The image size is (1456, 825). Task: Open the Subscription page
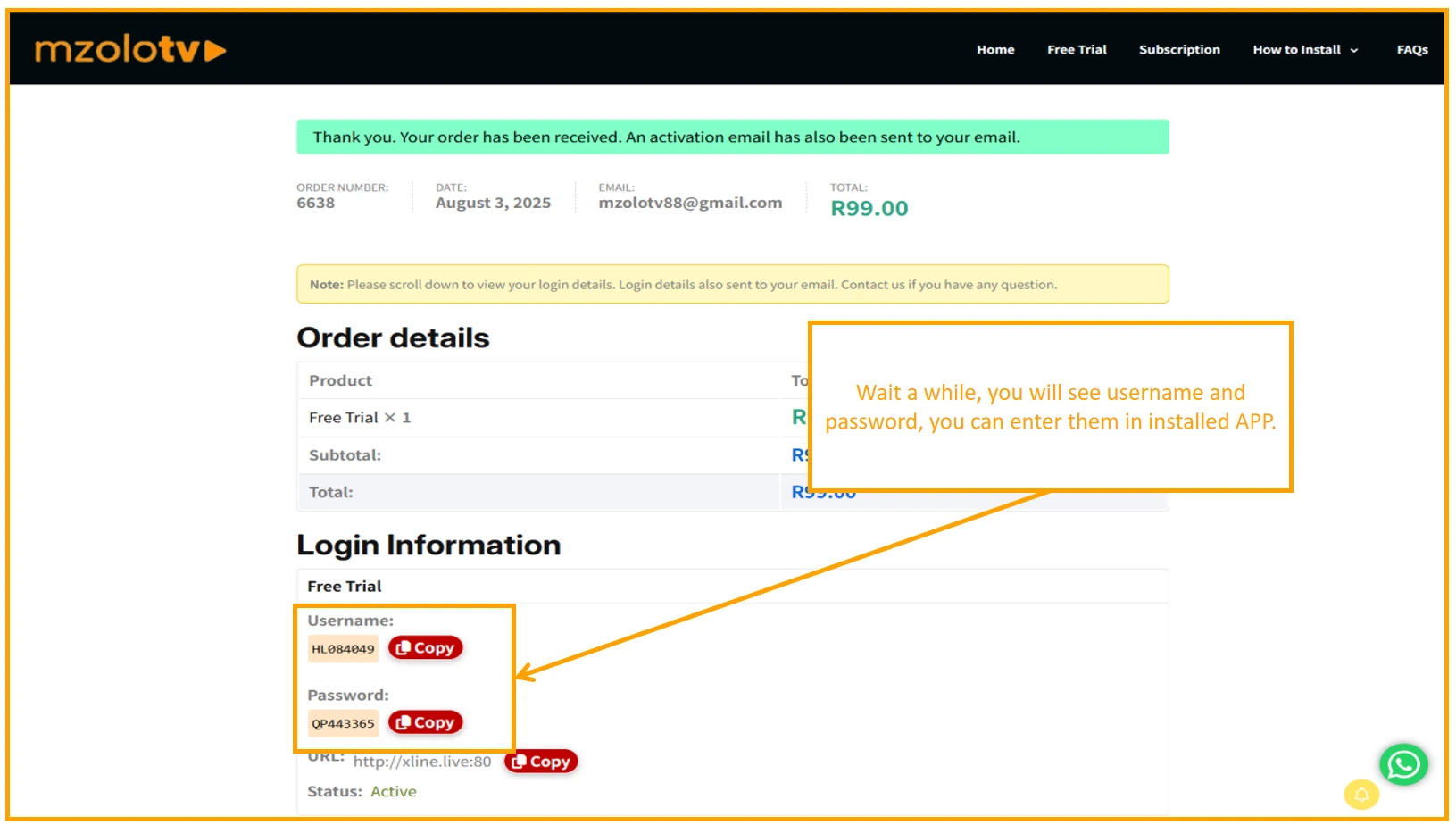click(1179, 50)
